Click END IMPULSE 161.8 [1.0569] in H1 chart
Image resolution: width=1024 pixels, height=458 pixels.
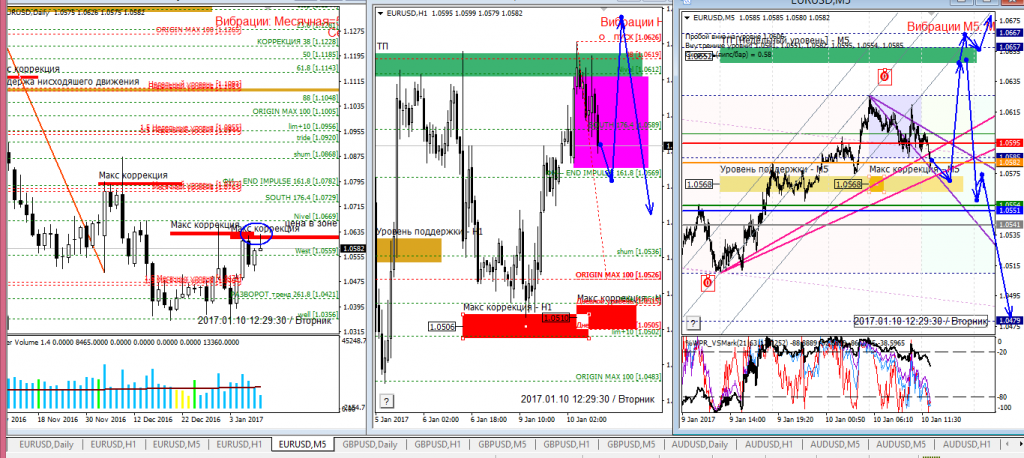pos(602,172)
